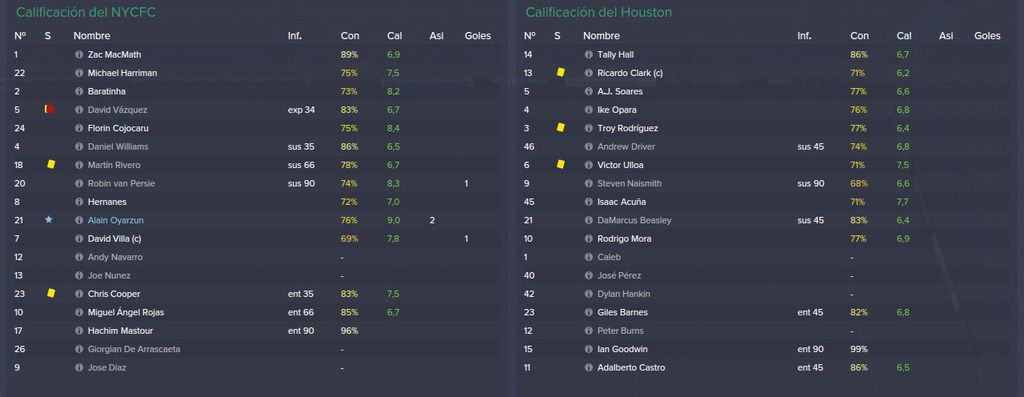
Task: Click the Calificación del NYCFC heading
Action: pyautogui.click(x=86, y=12)
